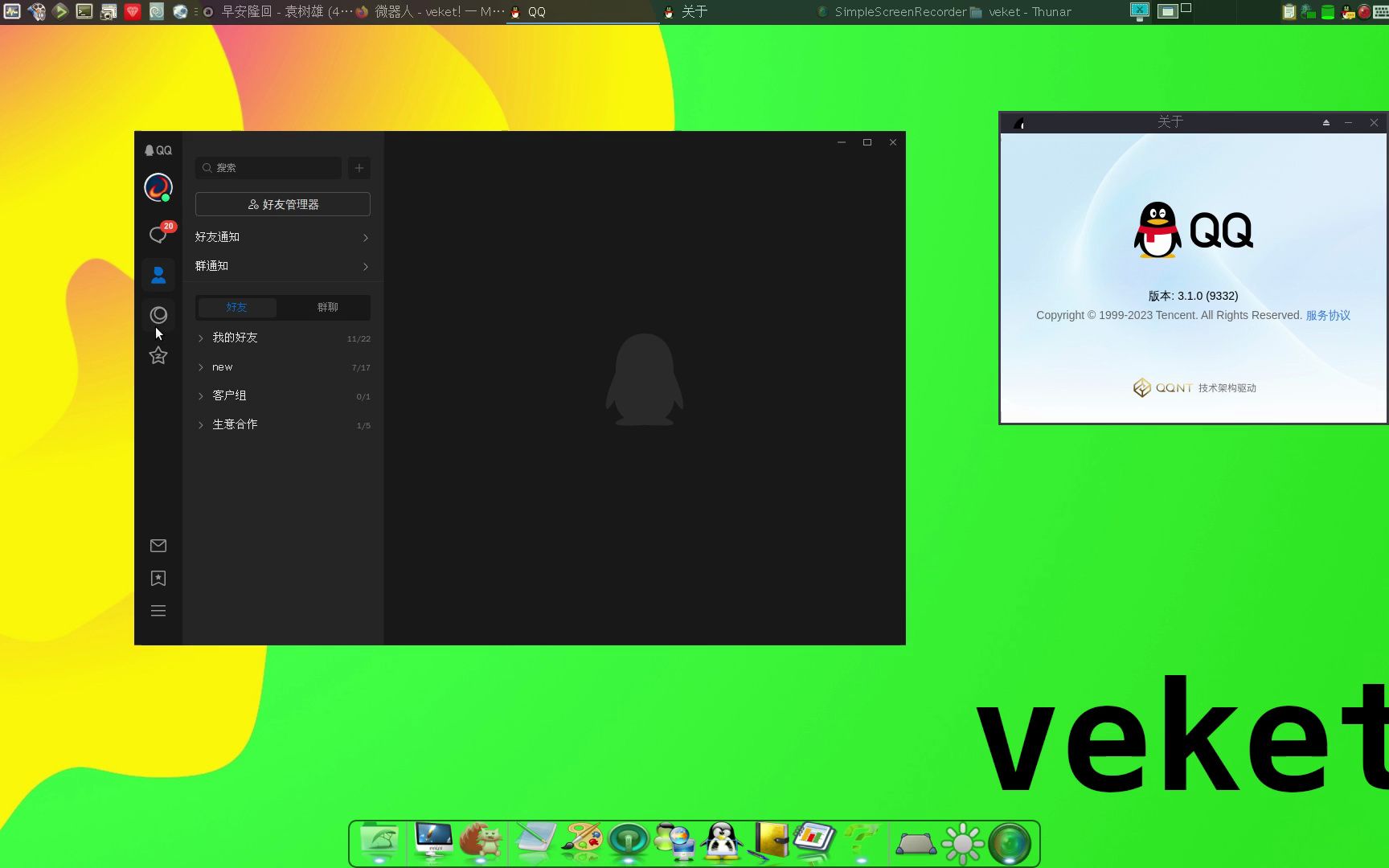1389x868 pixels.
Task: Switch to the QQ taskbar entry
Action: (x=583, y=12)
